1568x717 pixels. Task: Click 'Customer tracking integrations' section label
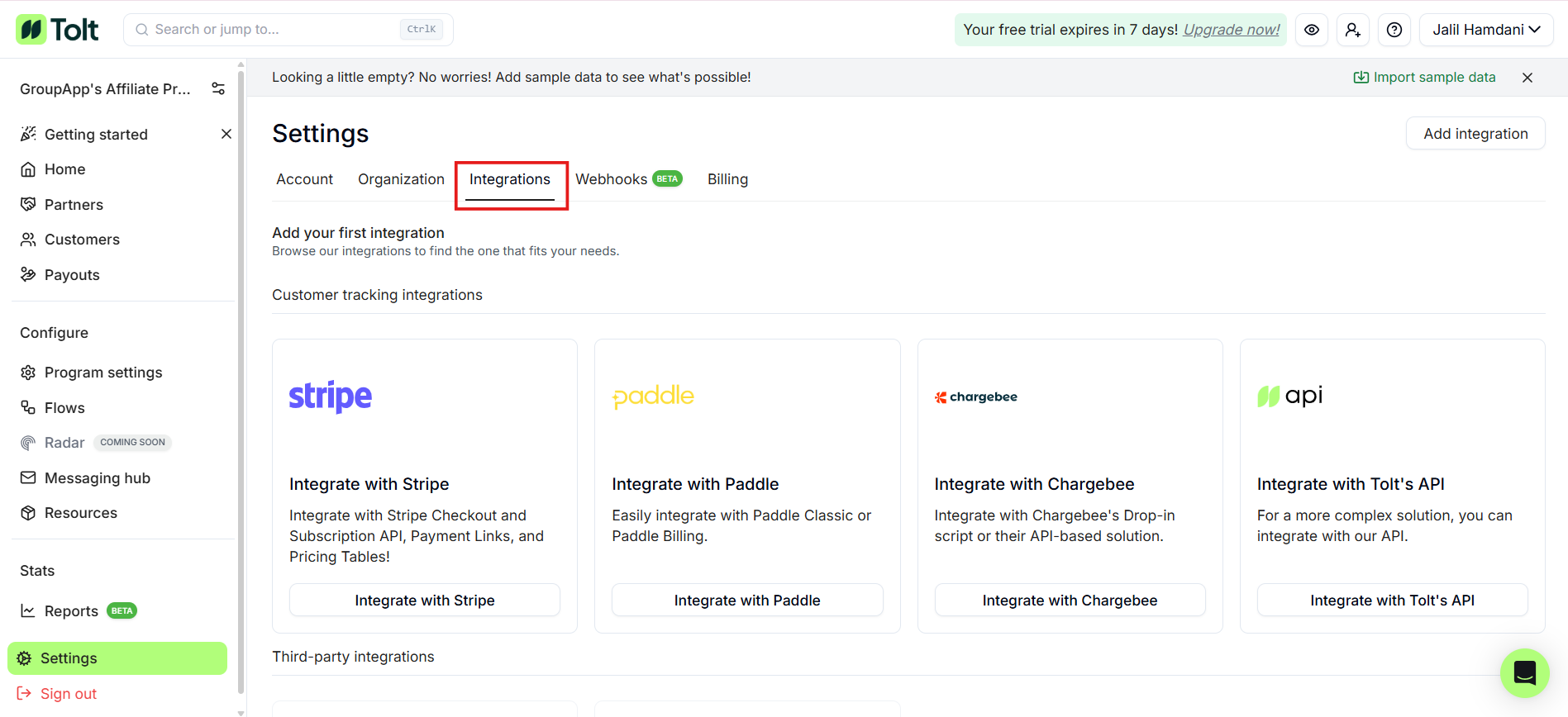pos(378,295)
